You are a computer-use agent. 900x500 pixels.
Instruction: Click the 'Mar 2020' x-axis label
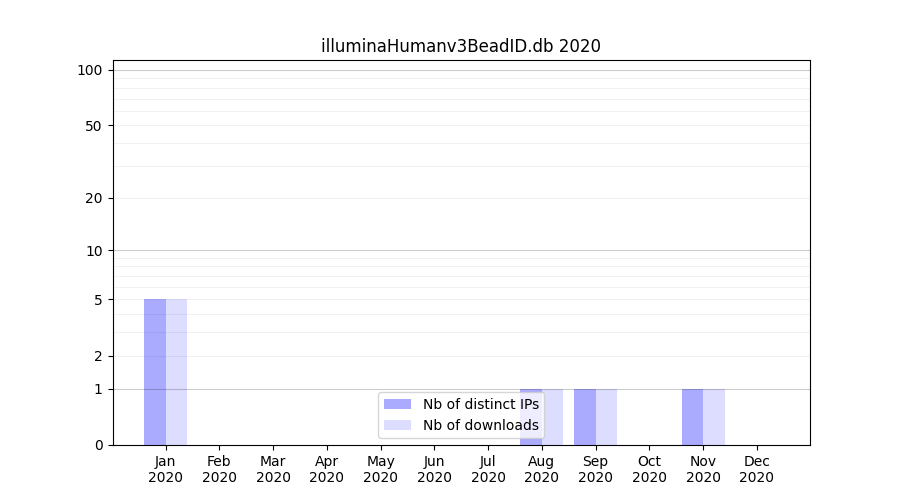coord(273,469)
